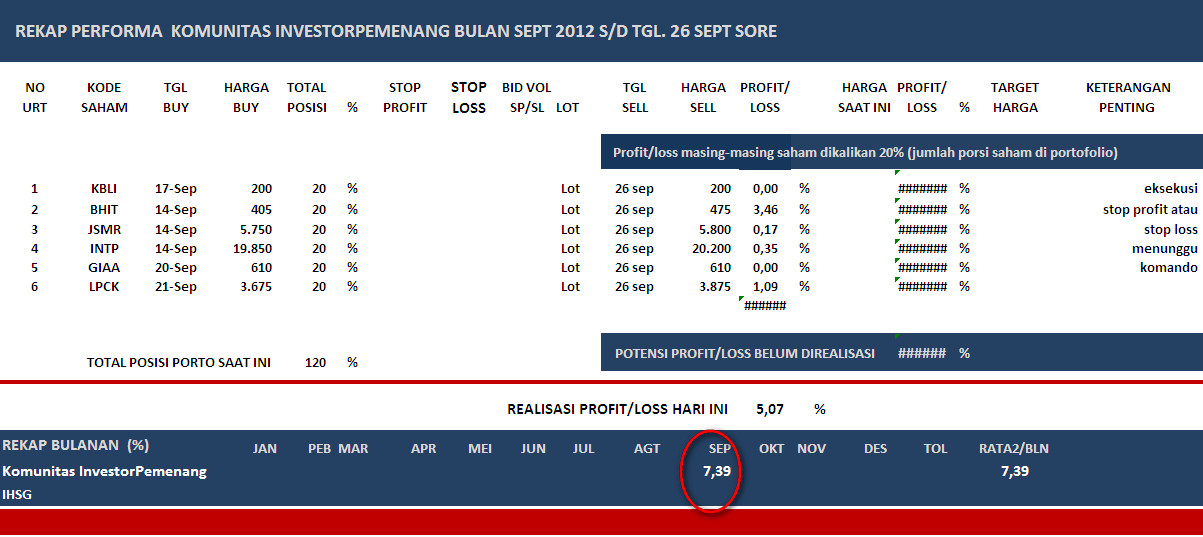
Task: Click the STOP LOSS column header
Action: 468,97
